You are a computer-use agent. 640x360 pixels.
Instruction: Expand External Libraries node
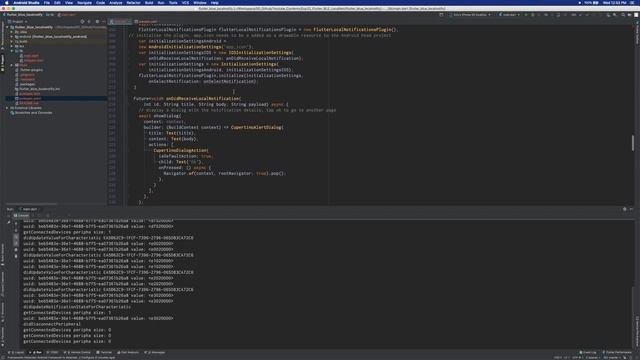pyautogui.click(x=7, y=108)
